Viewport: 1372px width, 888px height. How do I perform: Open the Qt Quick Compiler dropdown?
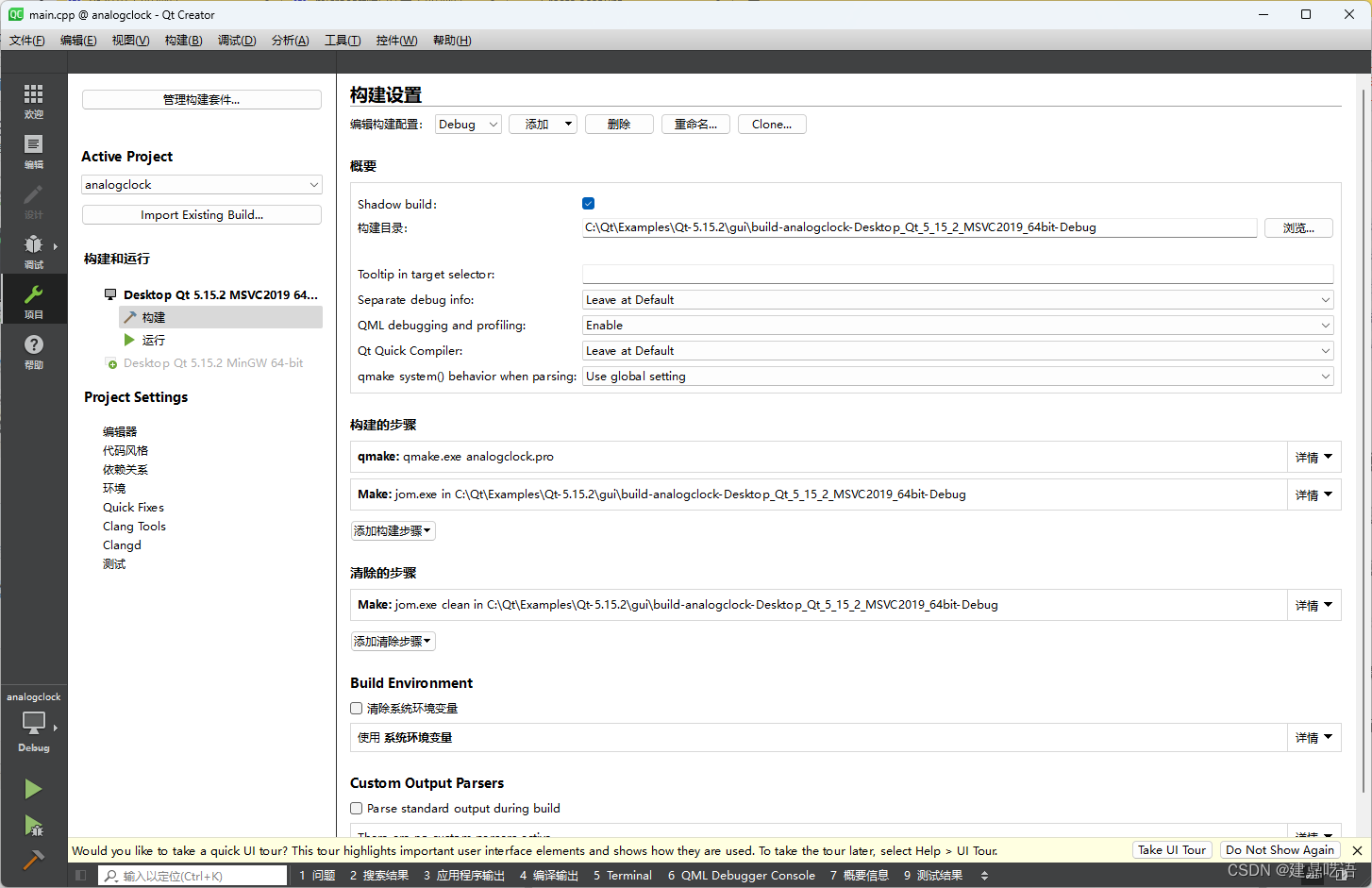958,351
